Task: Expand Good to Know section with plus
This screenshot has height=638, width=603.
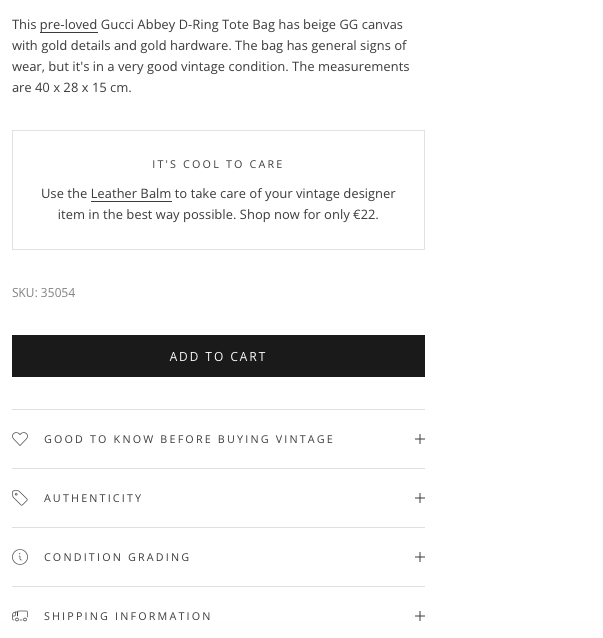Action: click(x=420, y=439)
